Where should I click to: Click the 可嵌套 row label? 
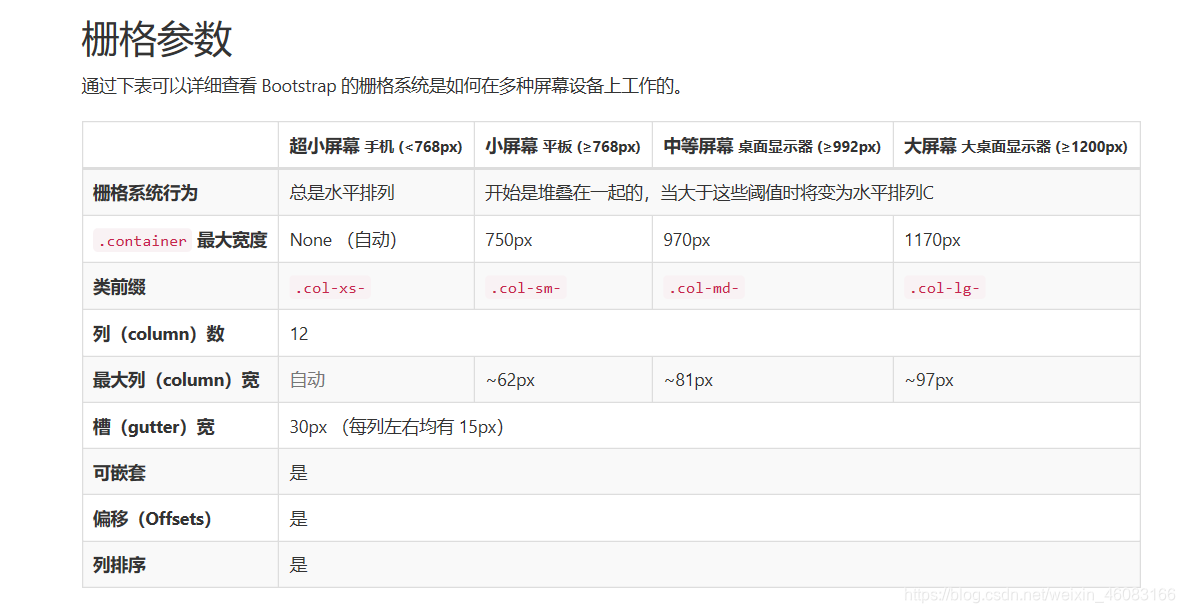(x=119, y=473)
